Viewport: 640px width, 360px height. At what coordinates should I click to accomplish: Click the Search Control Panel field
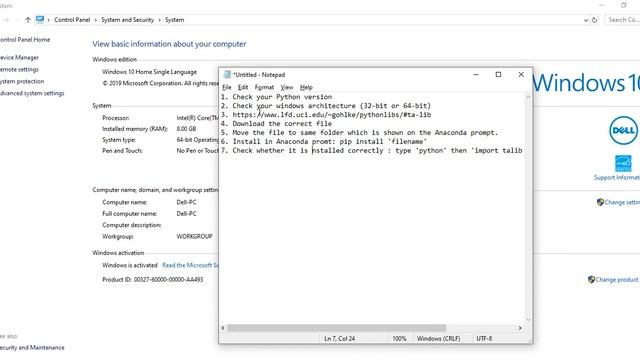[x=622, y=20]
